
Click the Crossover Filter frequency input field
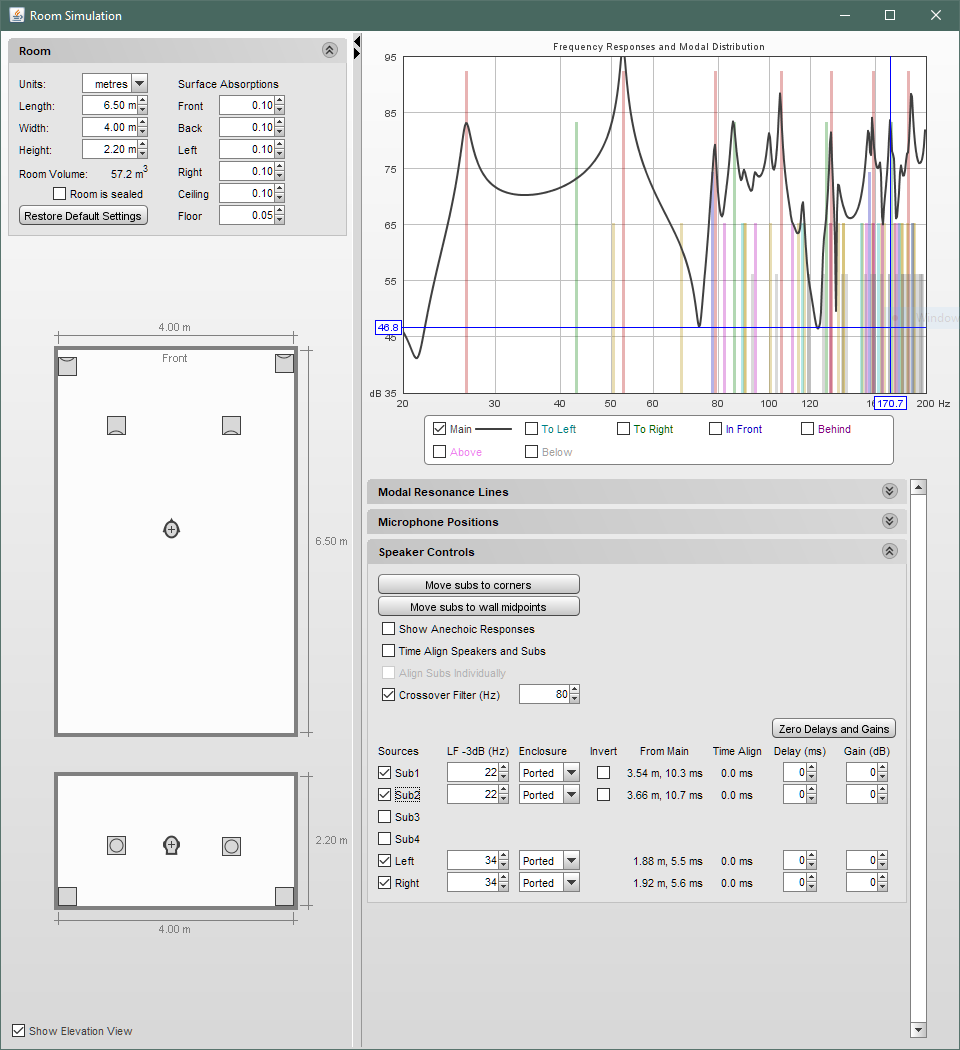click(x=542, y=695)
